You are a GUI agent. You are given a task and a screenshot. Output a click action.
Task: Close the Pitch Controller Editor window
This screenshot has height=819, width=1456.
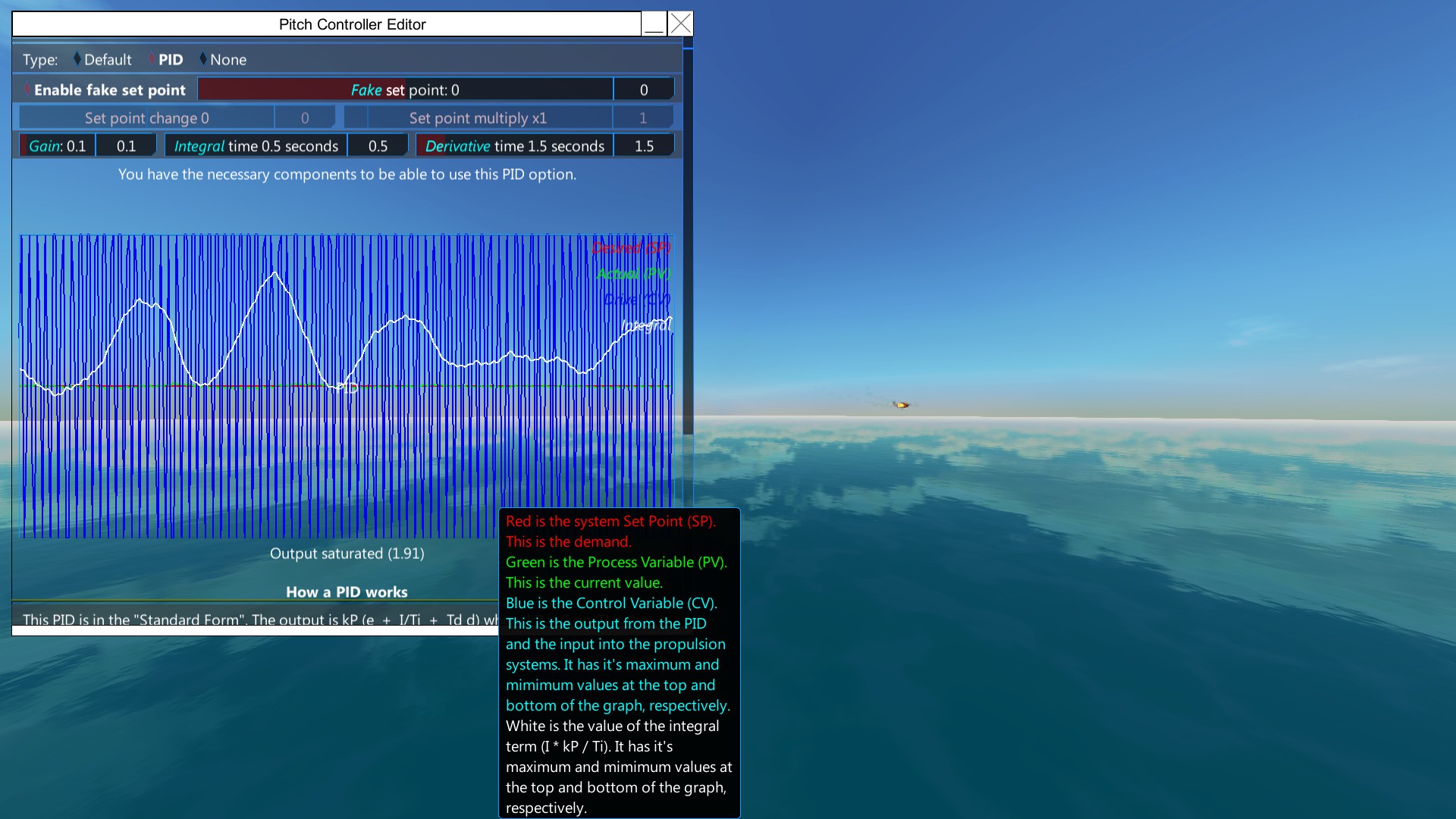[x=681, y=24]
